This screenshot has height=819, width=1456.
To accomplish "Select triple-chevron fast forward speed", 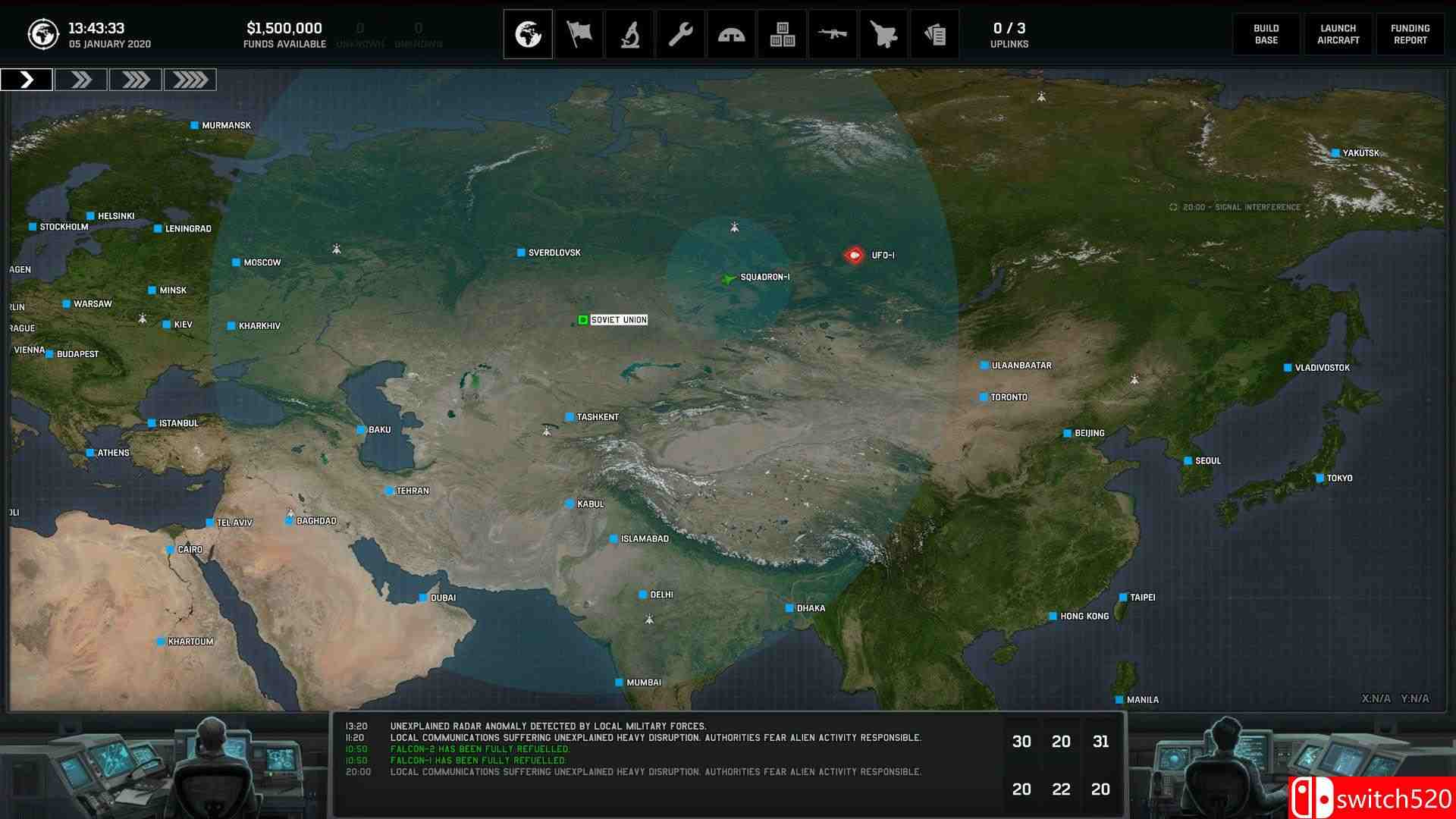I will (136, 79).
